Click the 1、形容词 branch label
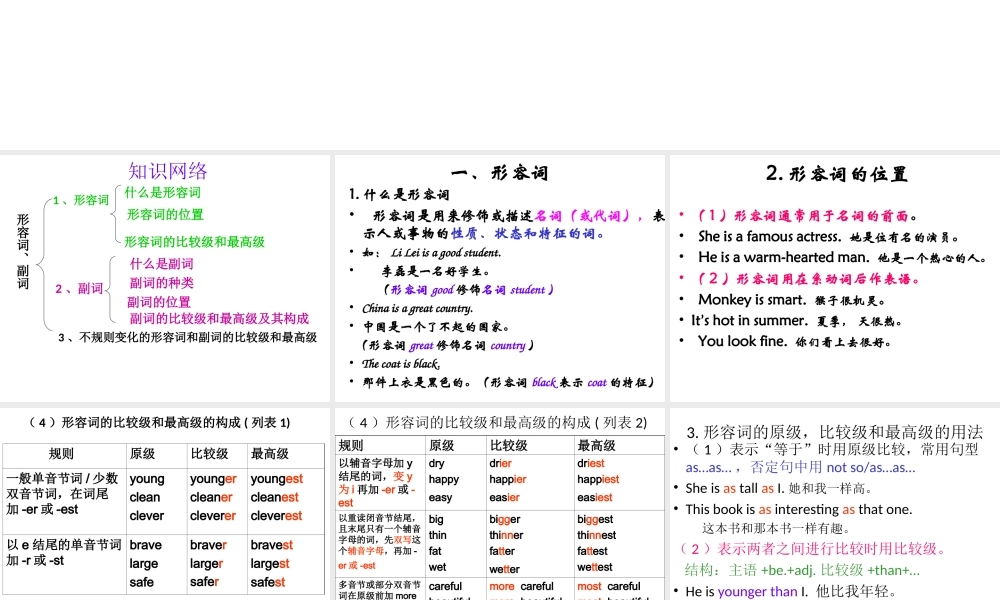The height and width of the screenshot is (600, 1000). tap(81, 200)
